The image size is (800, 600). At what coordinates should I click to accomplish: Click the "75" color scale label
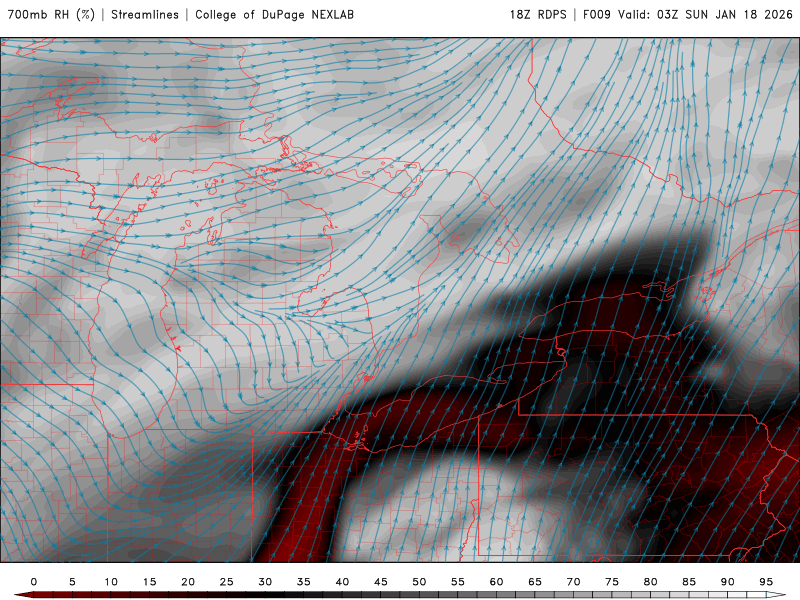point(612,582)
